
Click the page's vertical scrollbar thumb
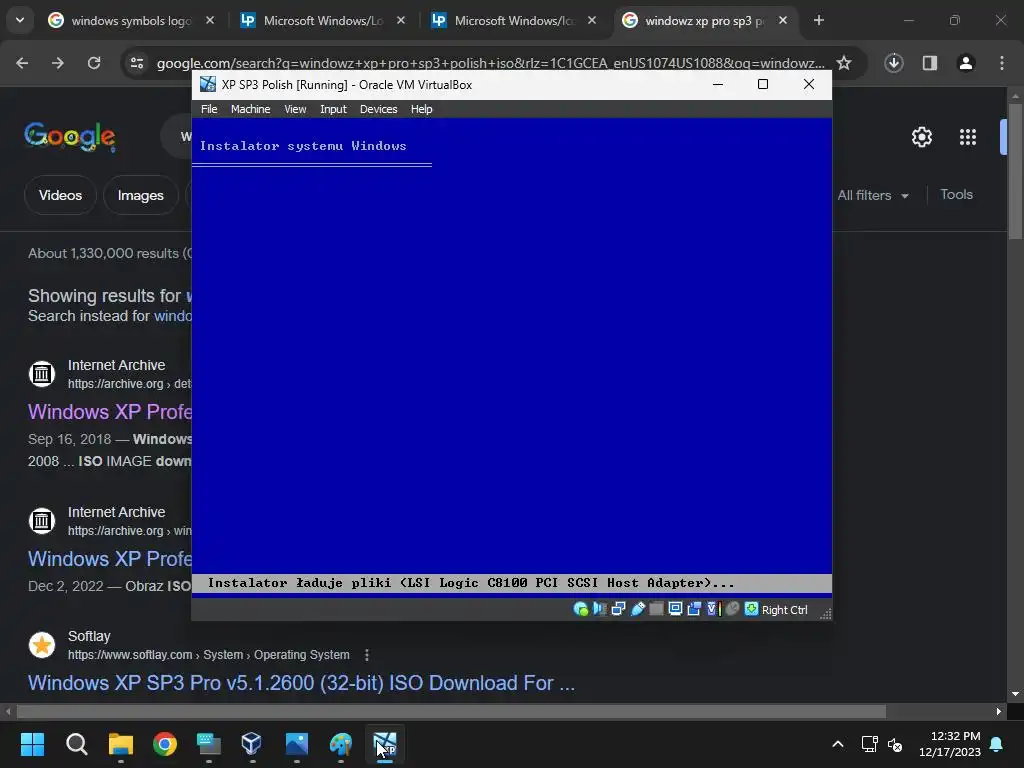[1016, 171]
